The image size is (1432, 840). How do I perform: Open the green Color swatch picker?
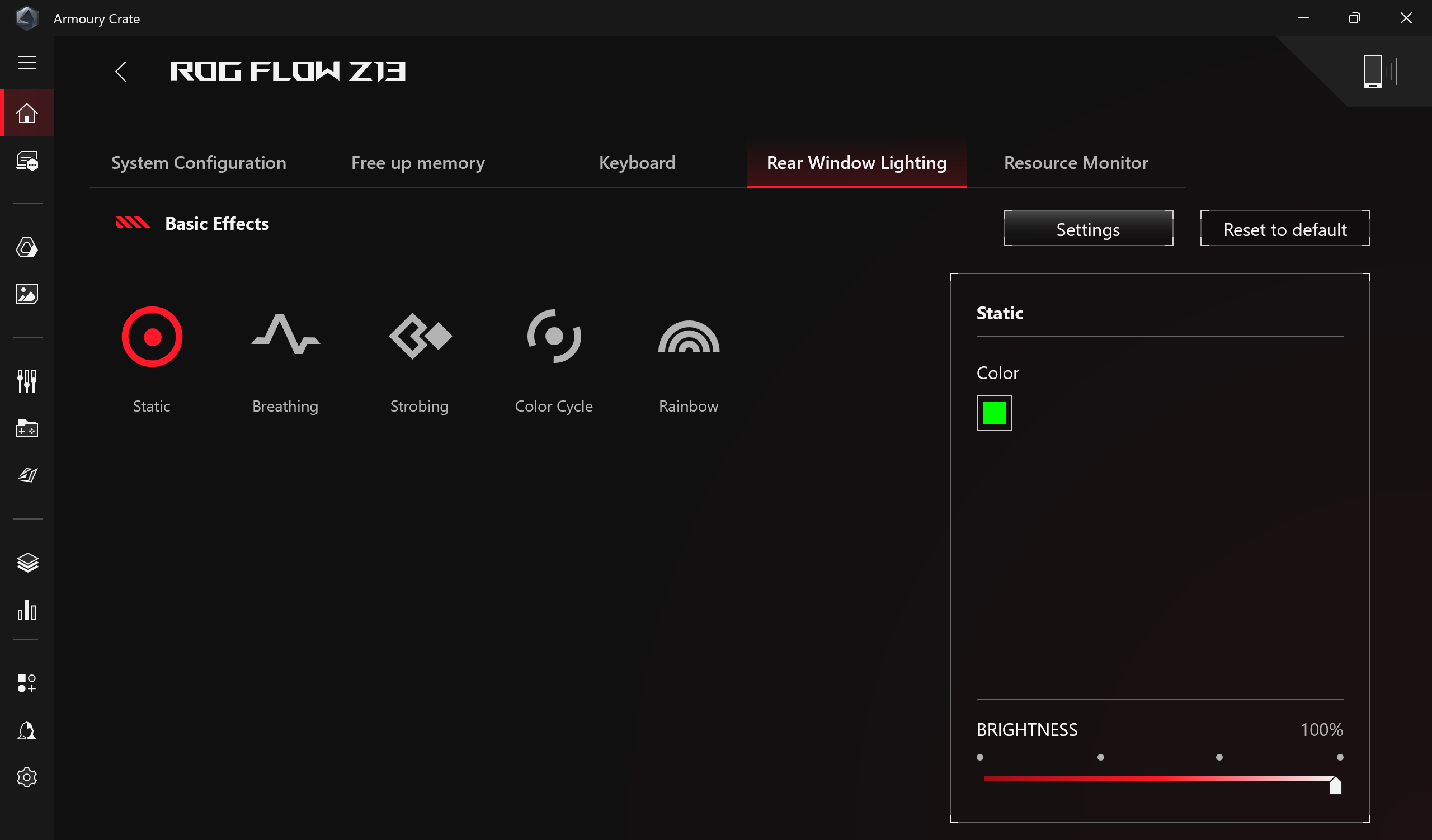(x=995, y=413)
